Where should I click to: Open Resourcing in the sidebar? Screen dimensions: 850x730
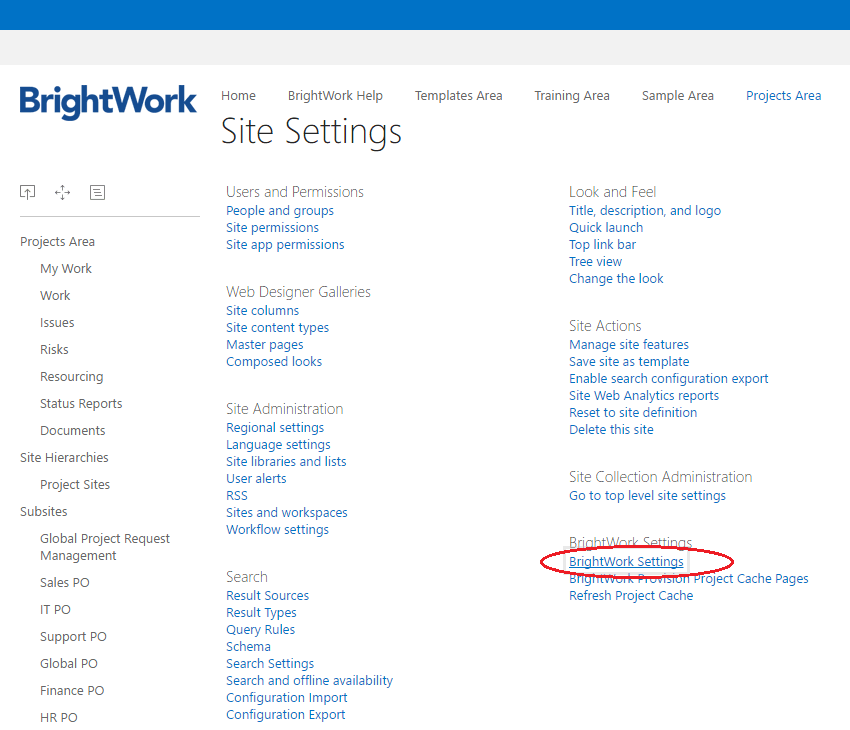(72, 377)
